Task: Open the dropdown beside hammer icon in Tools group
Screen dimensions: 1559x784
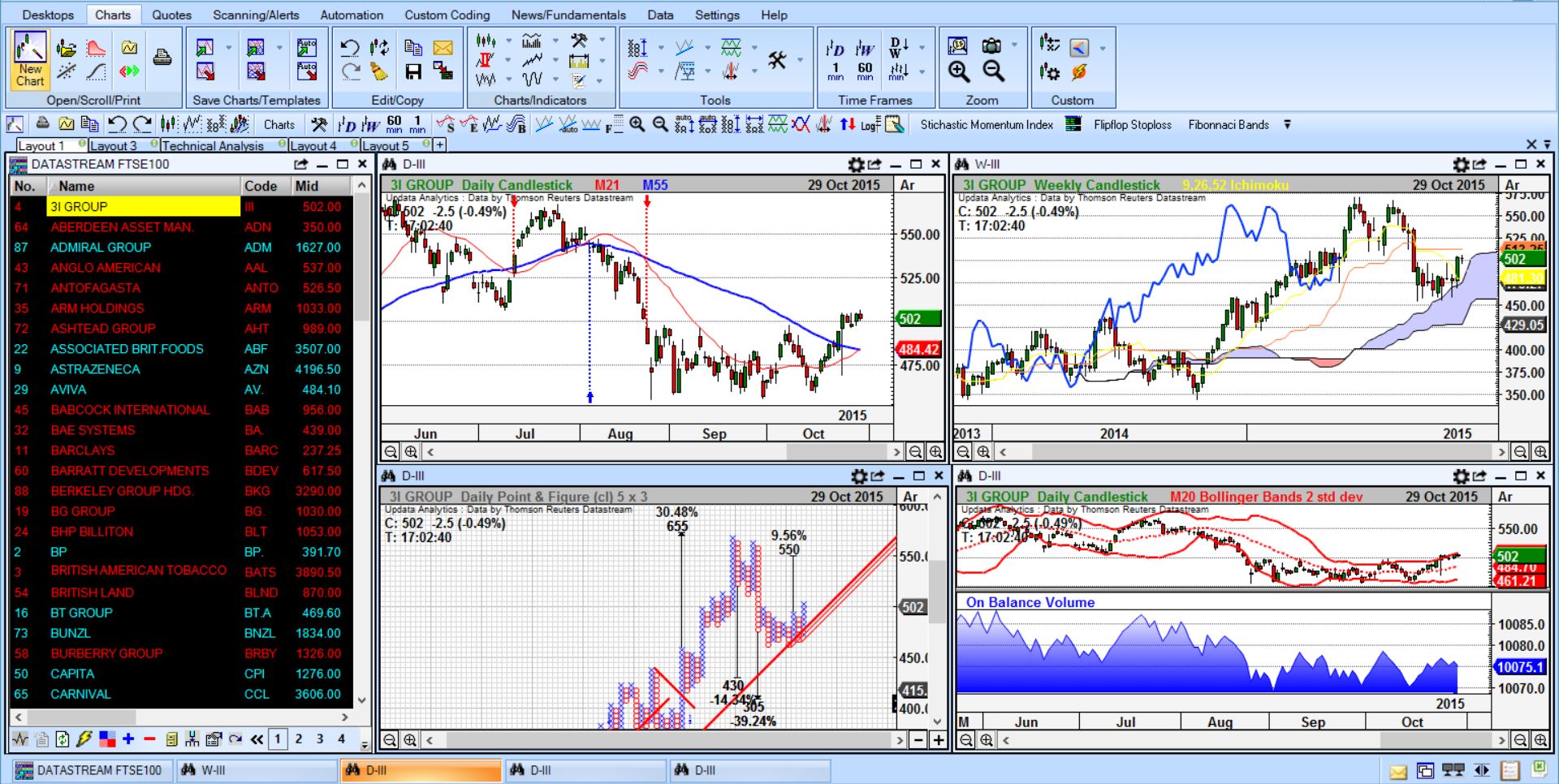Action: tap(800, 60)
